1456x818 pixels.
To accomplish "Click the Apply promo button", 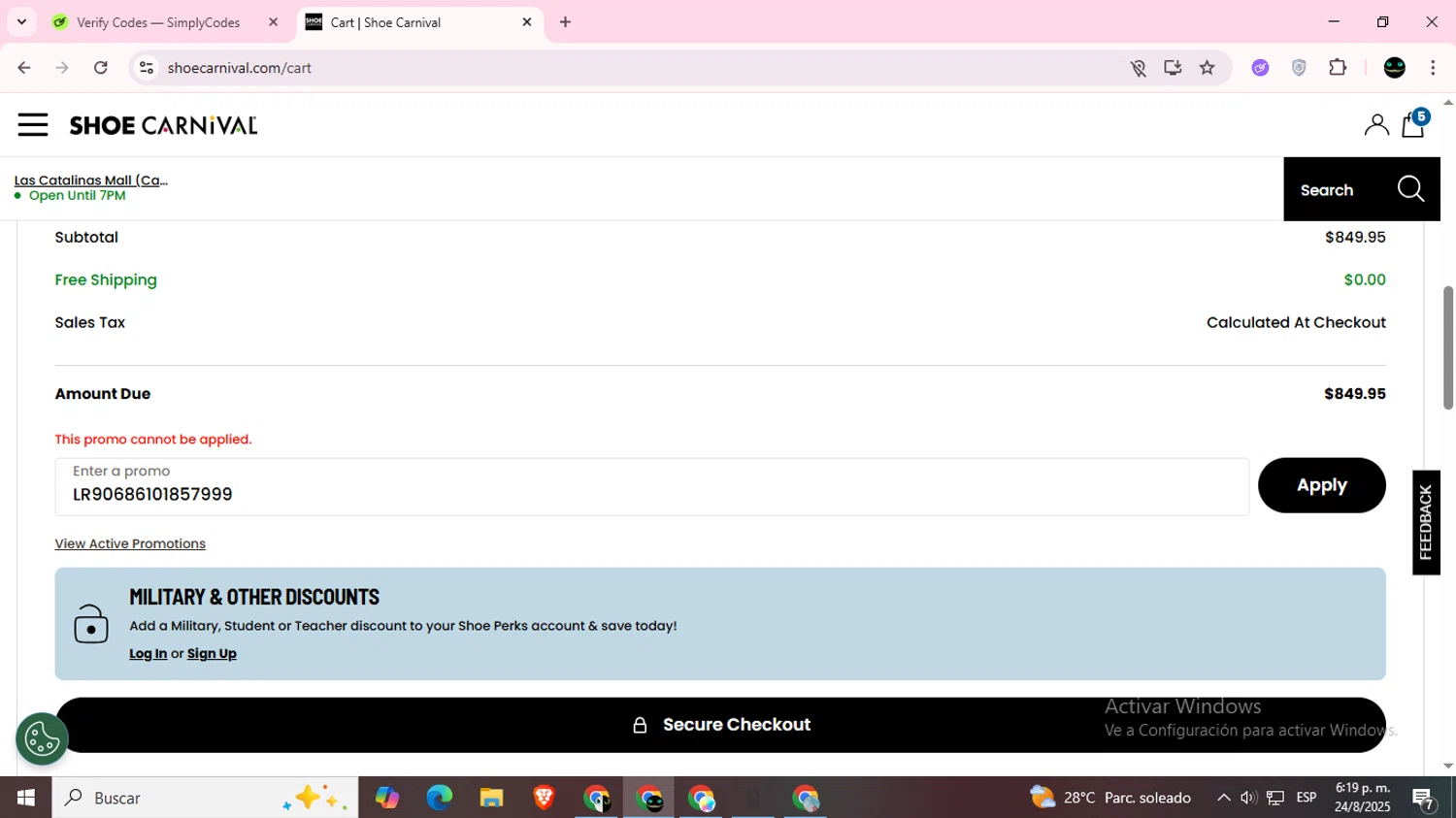I will 1321,485.
